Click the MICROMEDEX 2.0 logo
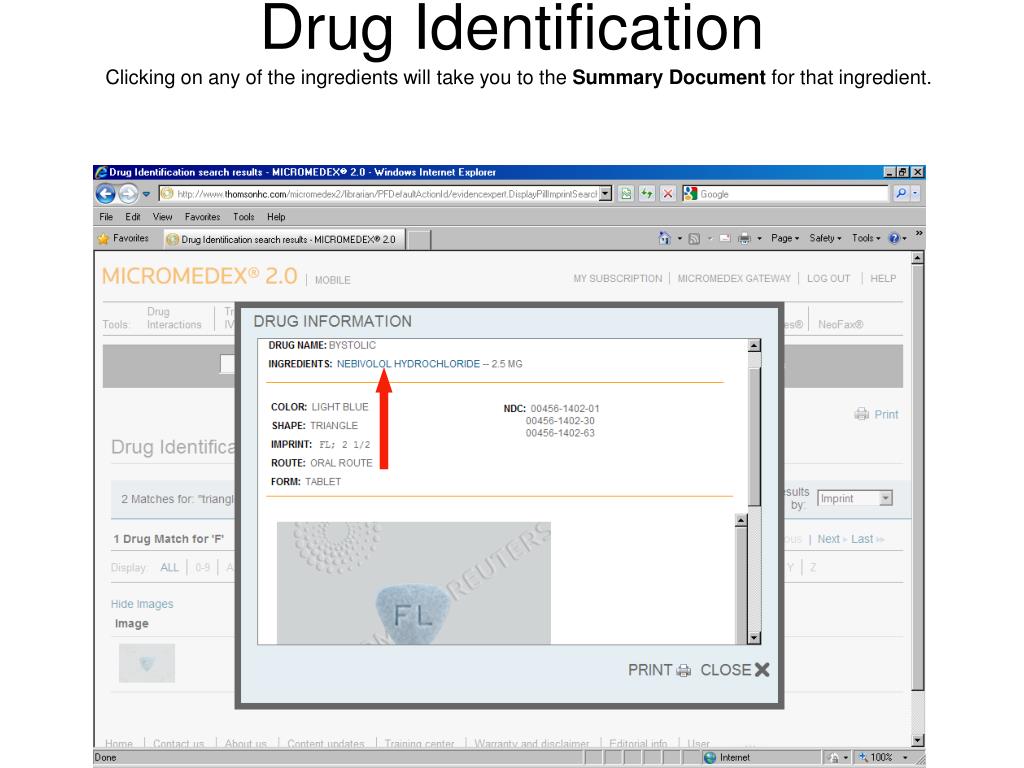The width and height of the screenshot is (1024, 768). [200, 276]
